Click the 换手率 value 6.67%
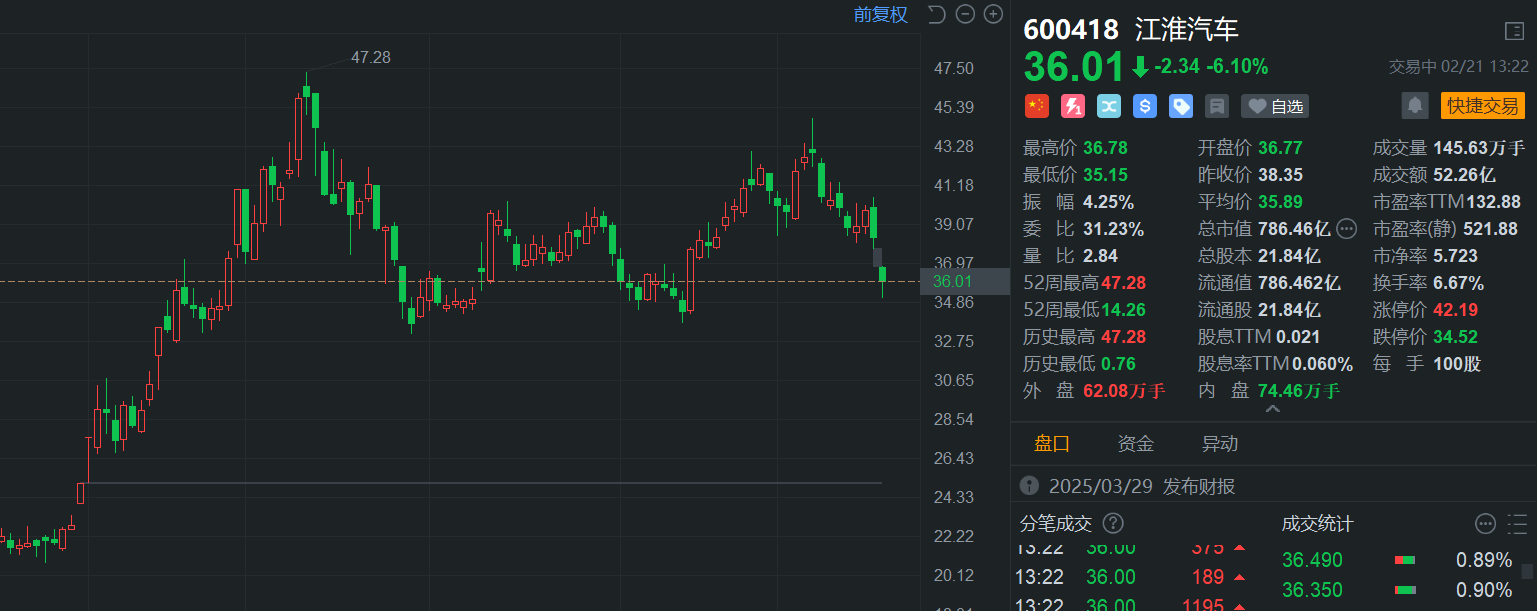The height and width of the screenshot is (611, 1537). (1459, 283)
